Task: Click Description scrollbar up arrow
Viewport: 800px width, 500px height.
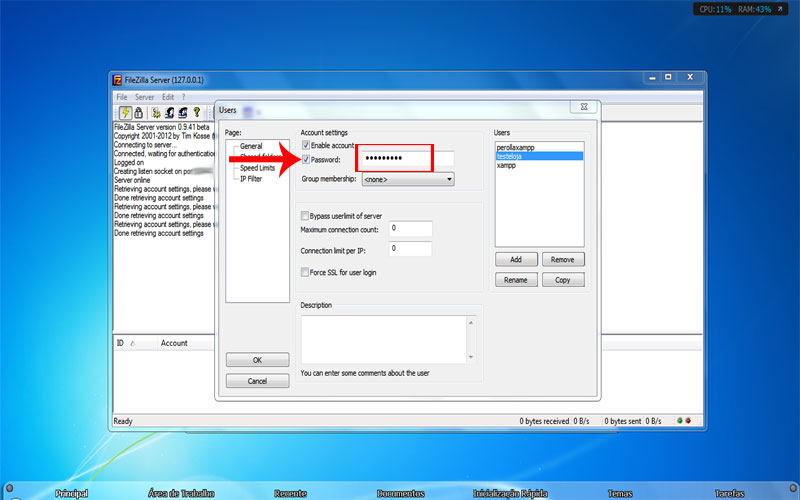Action: (471, 322)
